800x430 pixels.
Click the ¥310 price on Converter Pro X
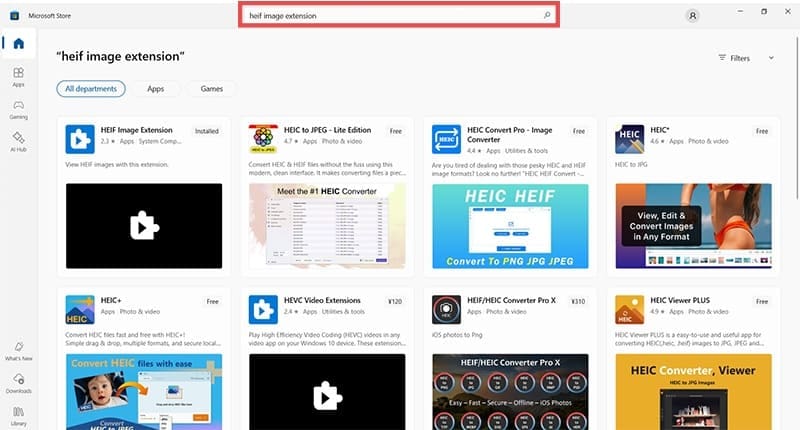click(578, 301)
